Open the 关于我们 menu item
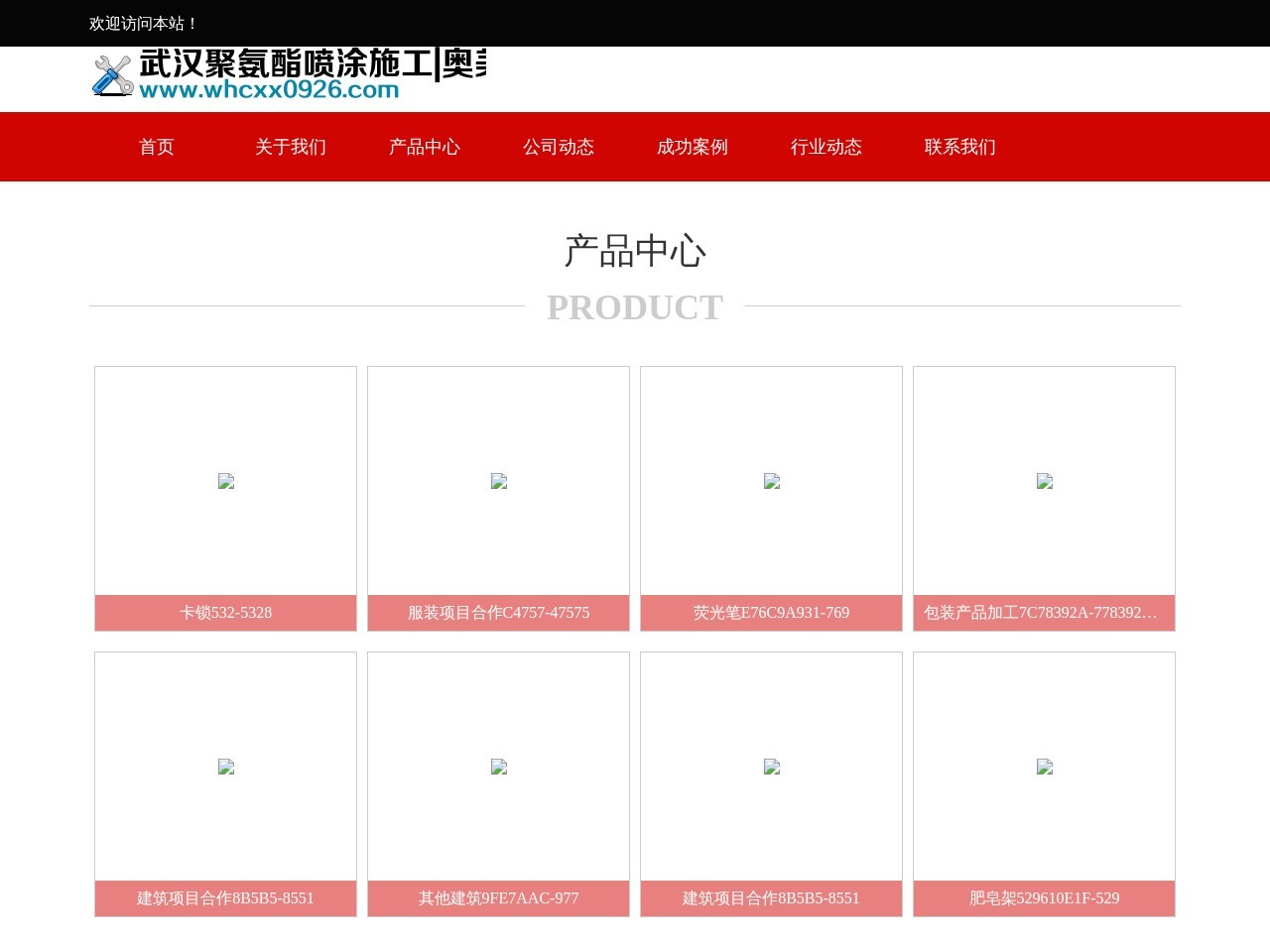This screenshot has height=952, width=1270. click(x=291, y=147)
